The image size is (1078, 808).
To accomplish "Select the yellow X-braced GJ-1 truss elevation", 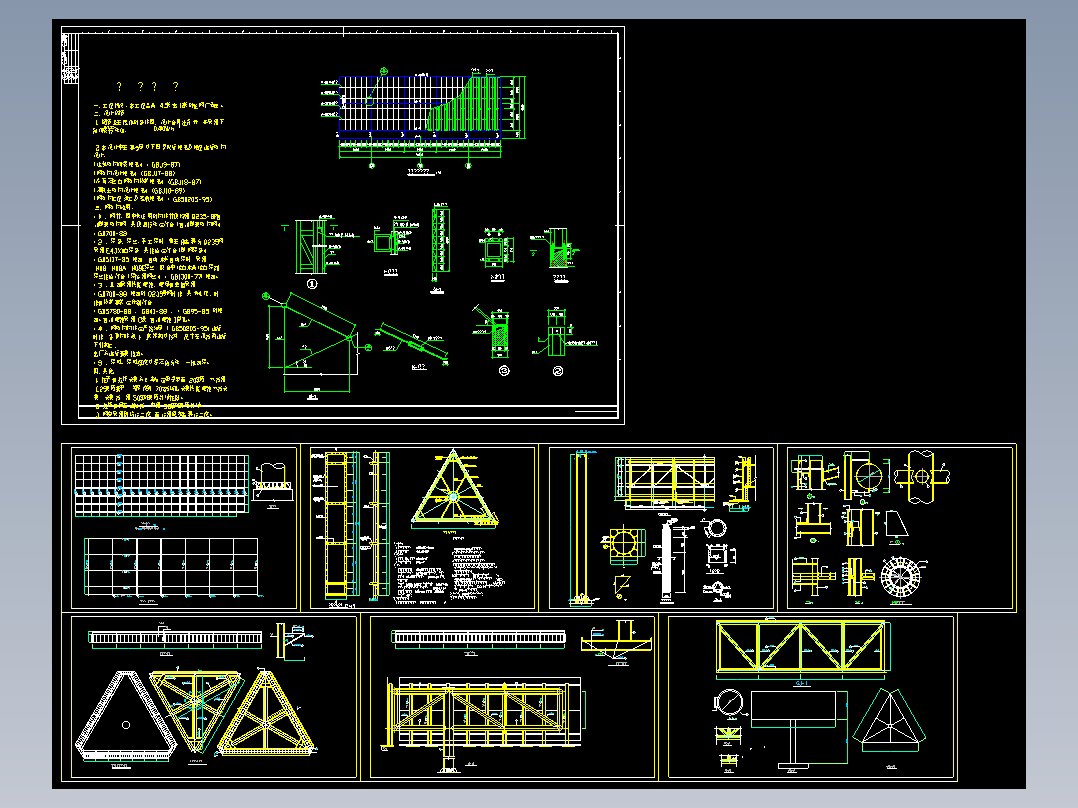I will [802, 646].
